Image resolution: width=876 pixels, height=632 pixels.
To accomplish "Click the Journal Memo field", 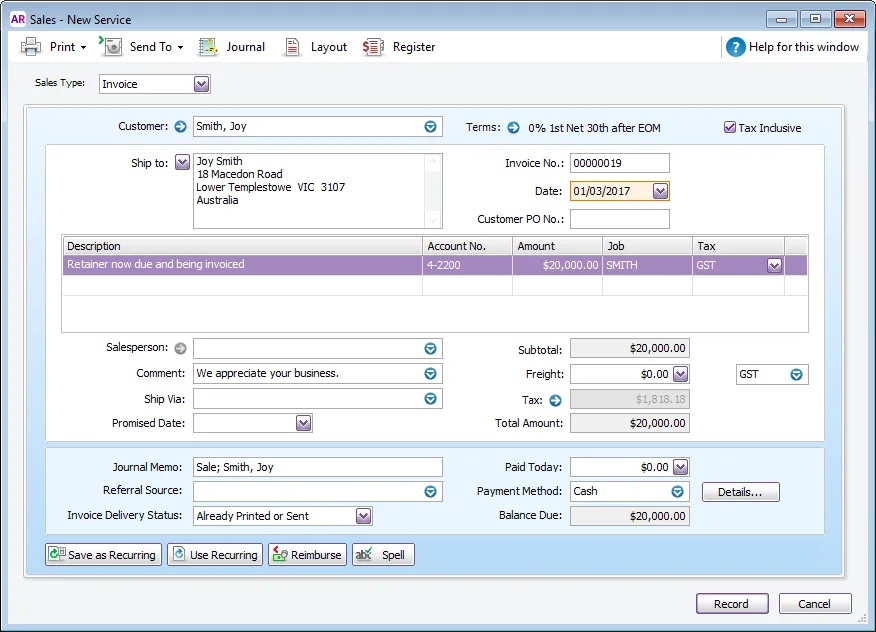I will coord(318,467).
